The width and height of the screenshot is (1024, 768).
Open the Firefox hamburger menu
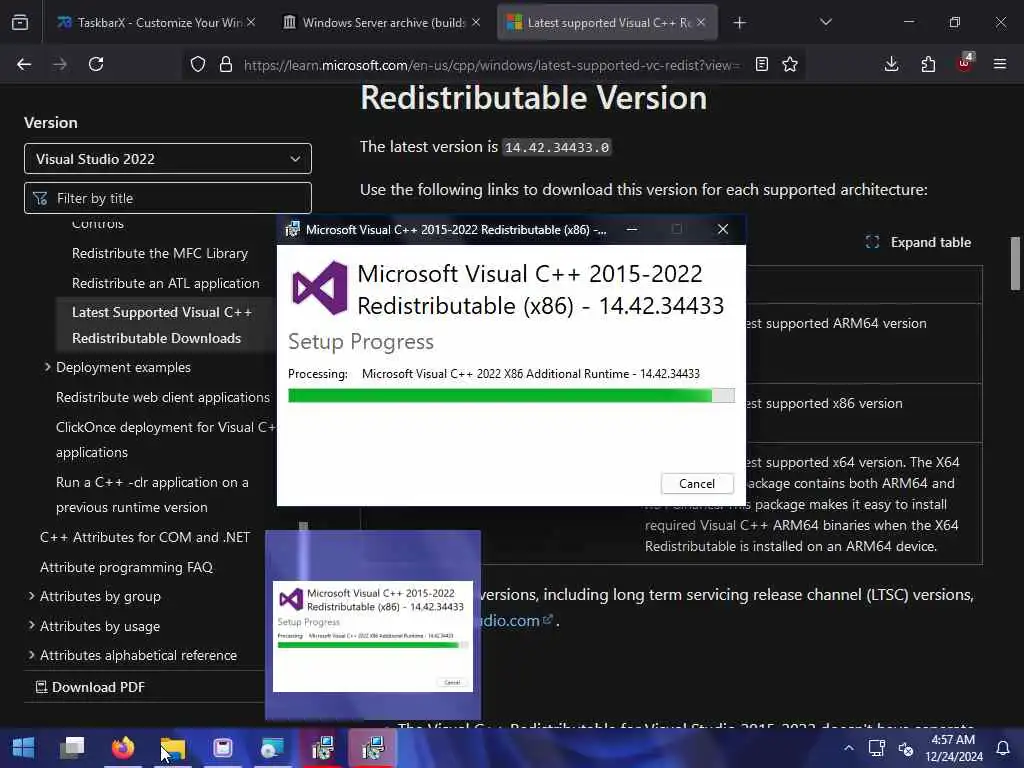point(1000,64)
